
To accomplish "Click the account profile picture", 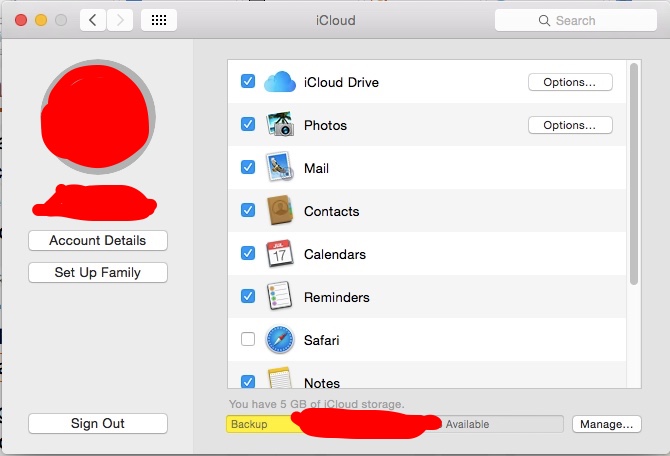I will click(x=98, y=117).
